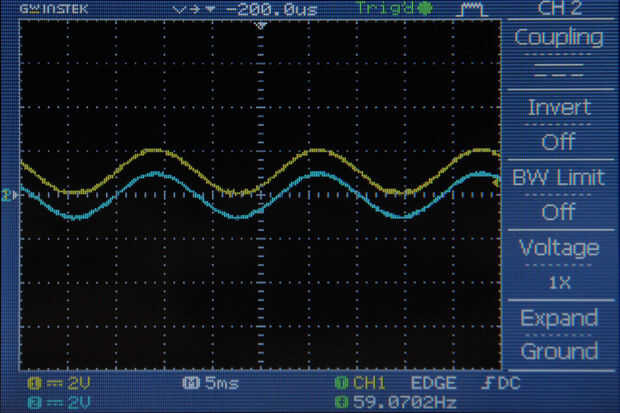The height and width of the screenshot is (413, 620).
Task: Click the Trig'd status indicator
Action: pos(386,8)
